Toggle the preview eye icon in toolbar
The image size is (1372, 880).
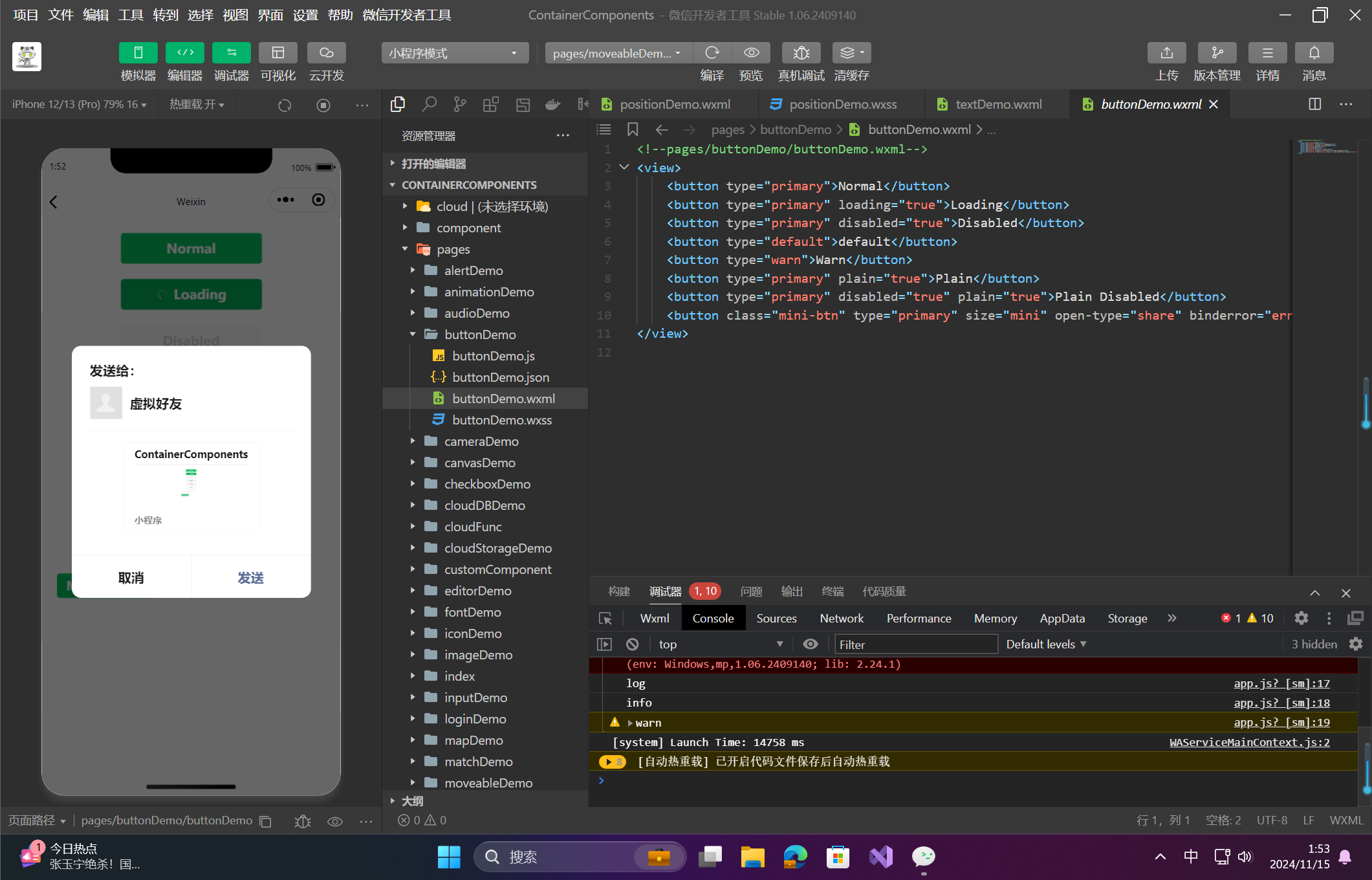(x=751, y=52)
